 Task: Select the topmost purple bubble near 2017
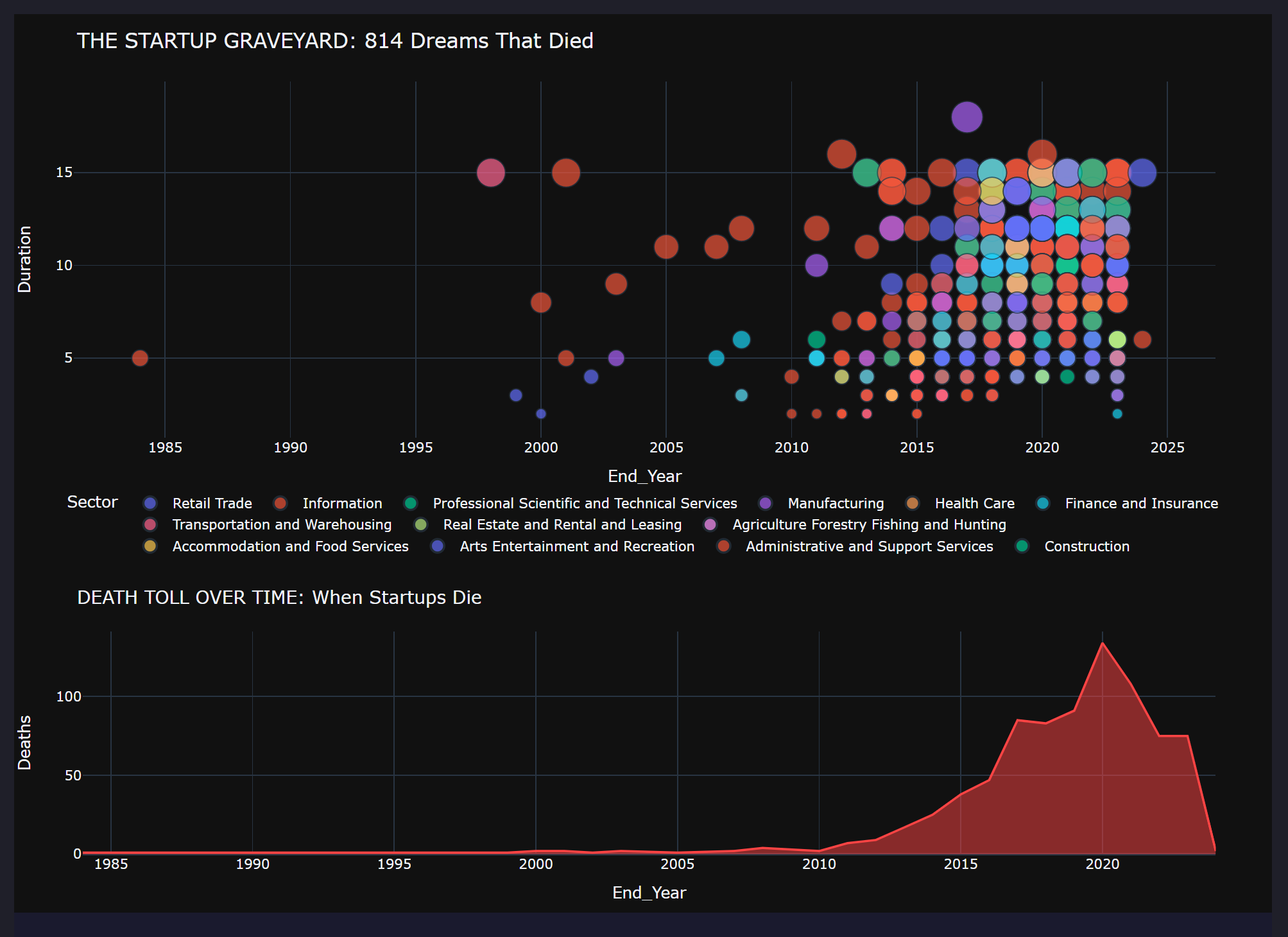coord(966,117)
